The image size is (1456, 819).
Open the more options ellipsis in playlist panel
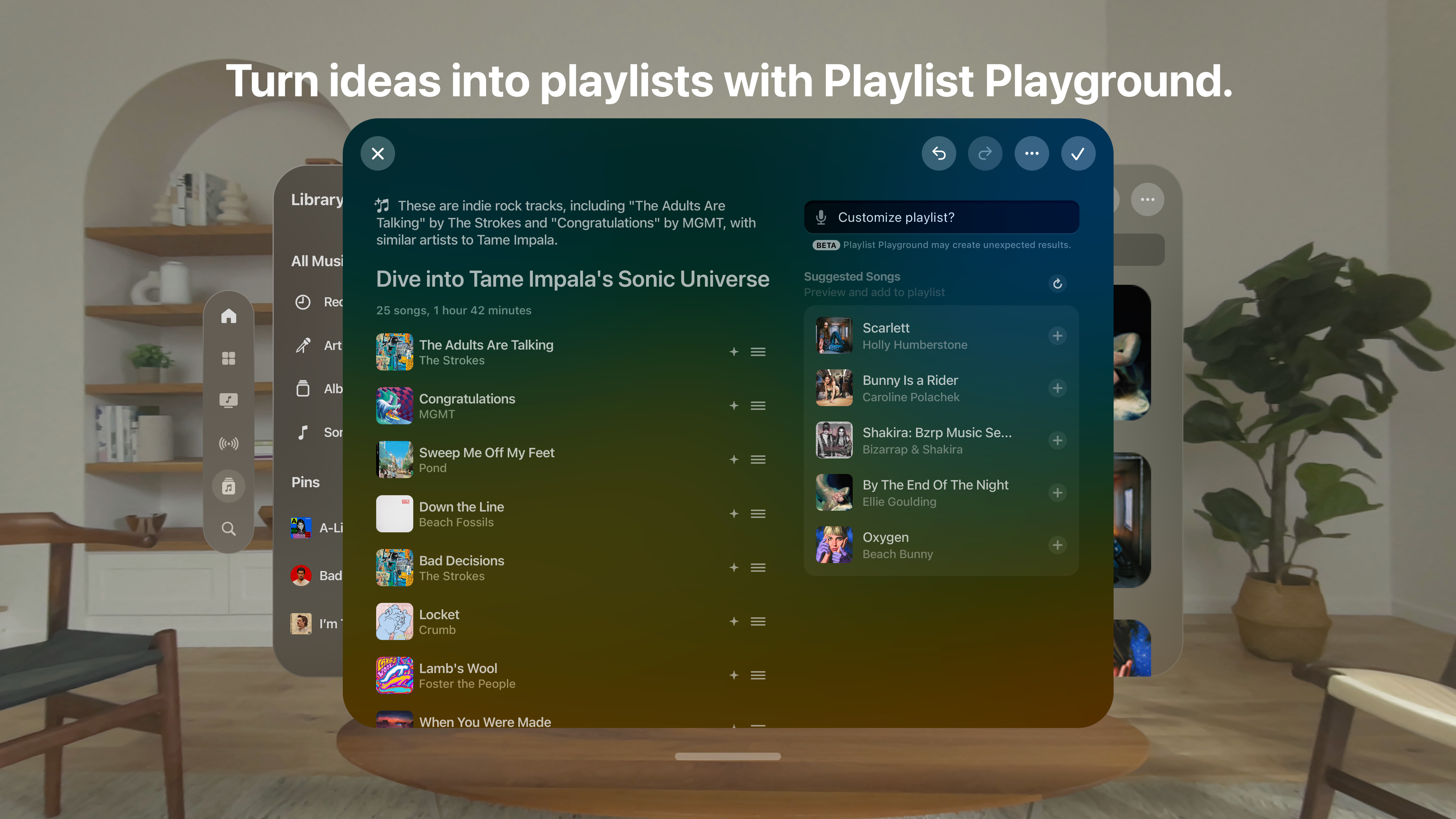point(1031,154)
